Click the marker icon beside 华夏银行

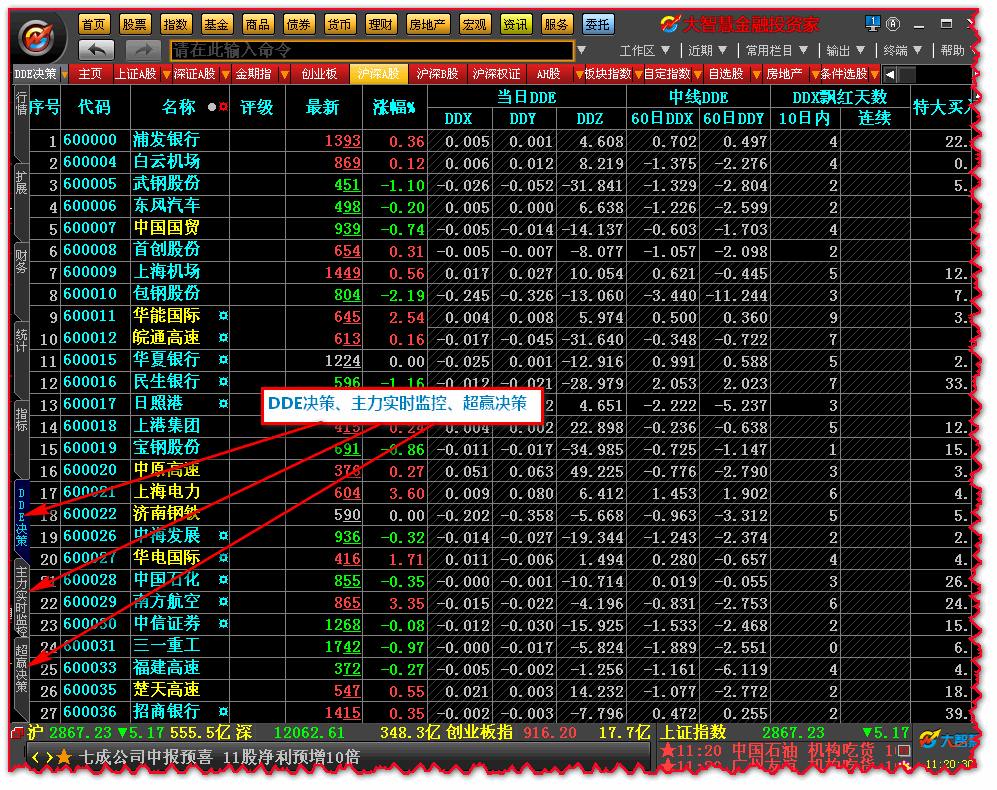point(223,359)
